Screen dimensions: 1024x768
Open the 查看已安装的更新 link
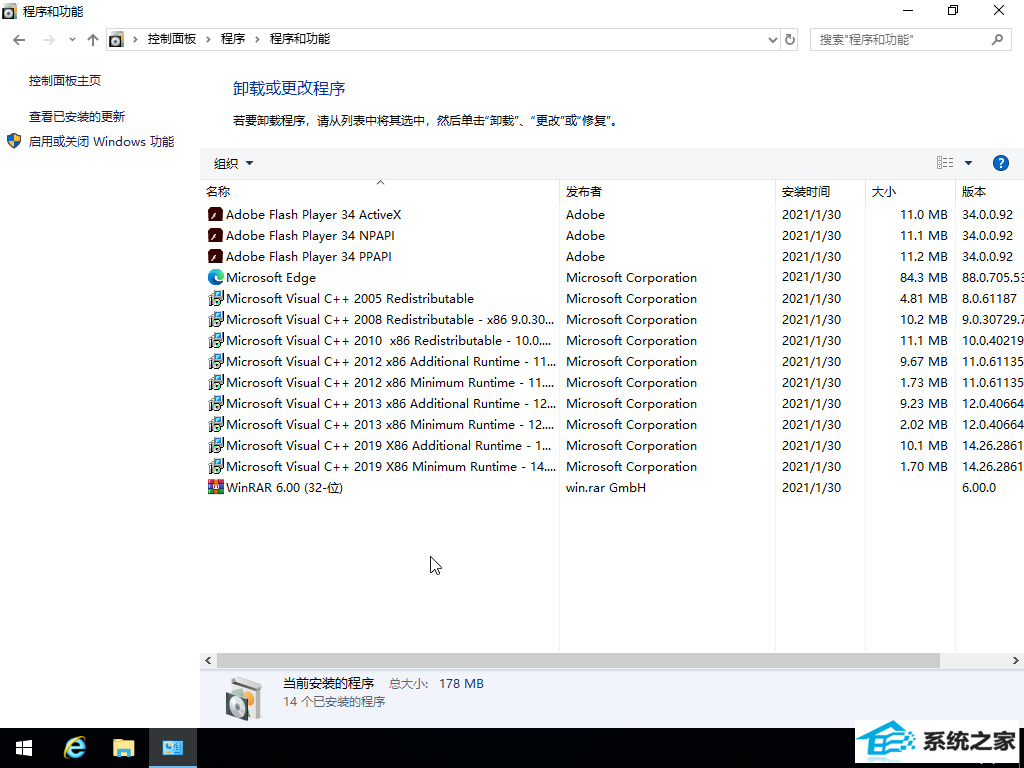click(76, 116)
